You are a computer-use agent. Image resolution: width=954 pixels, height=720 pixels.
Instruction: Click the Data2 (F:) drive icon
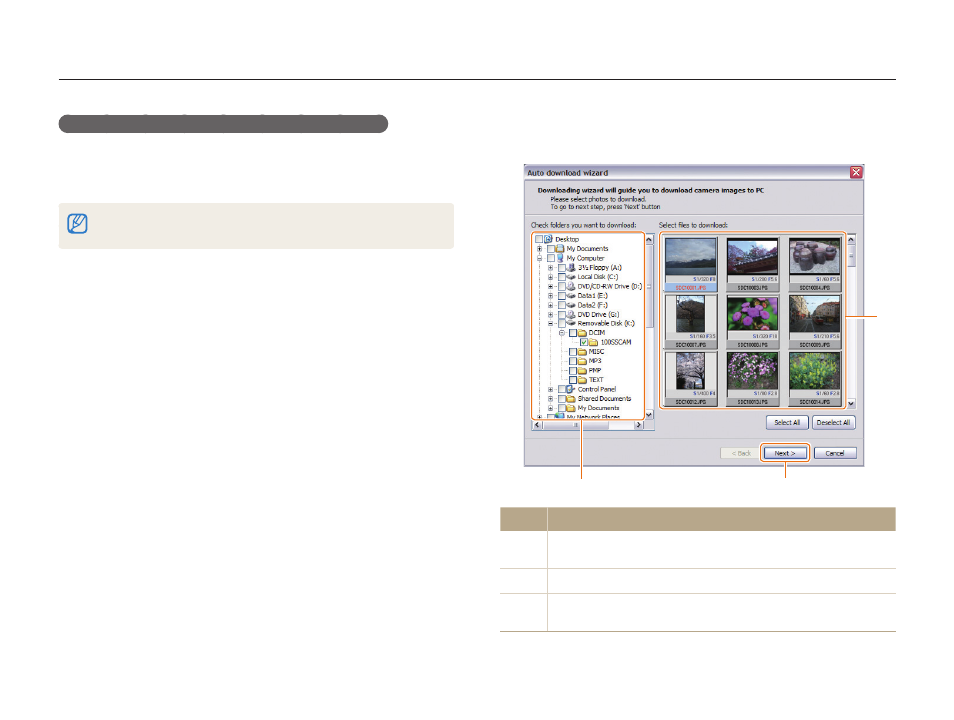point(571,305)
